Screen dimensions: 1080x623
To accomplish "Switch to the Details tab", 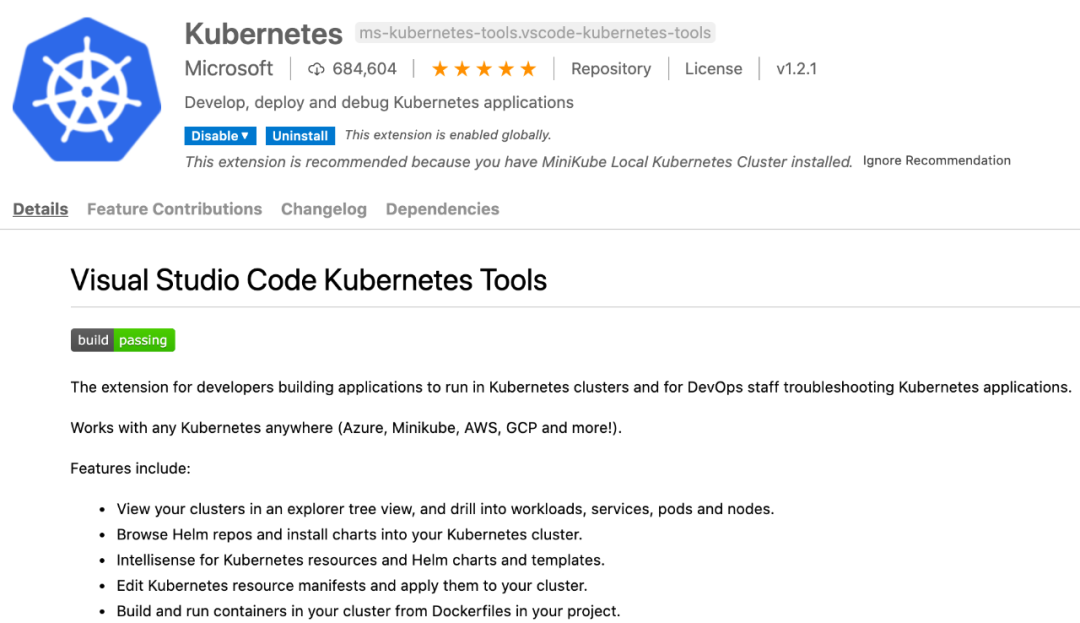I will click(x=41, y=209).
